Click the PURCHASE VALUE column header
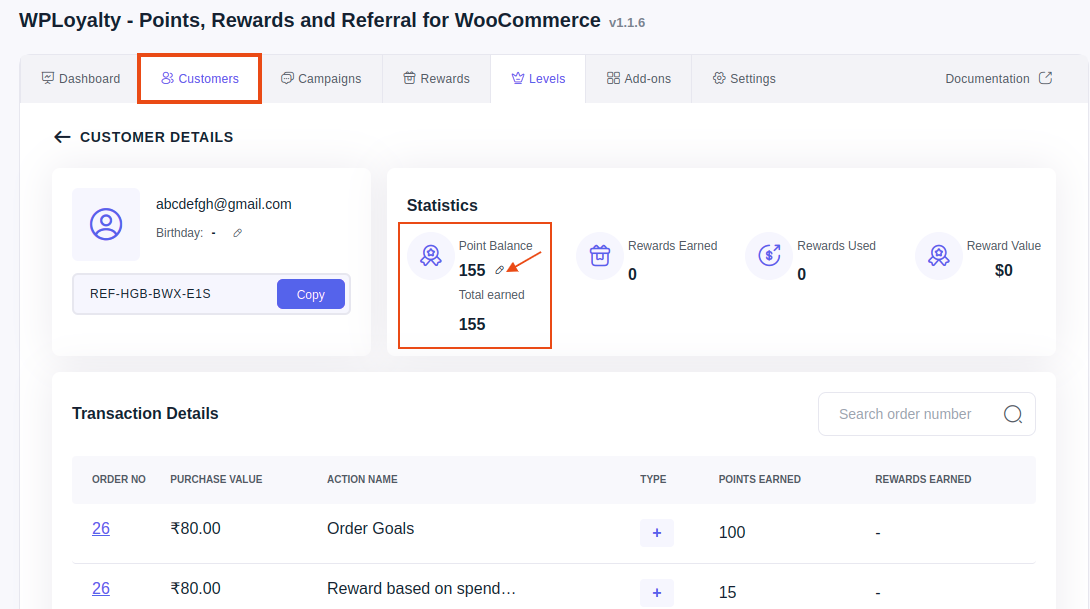 point(216,480)
